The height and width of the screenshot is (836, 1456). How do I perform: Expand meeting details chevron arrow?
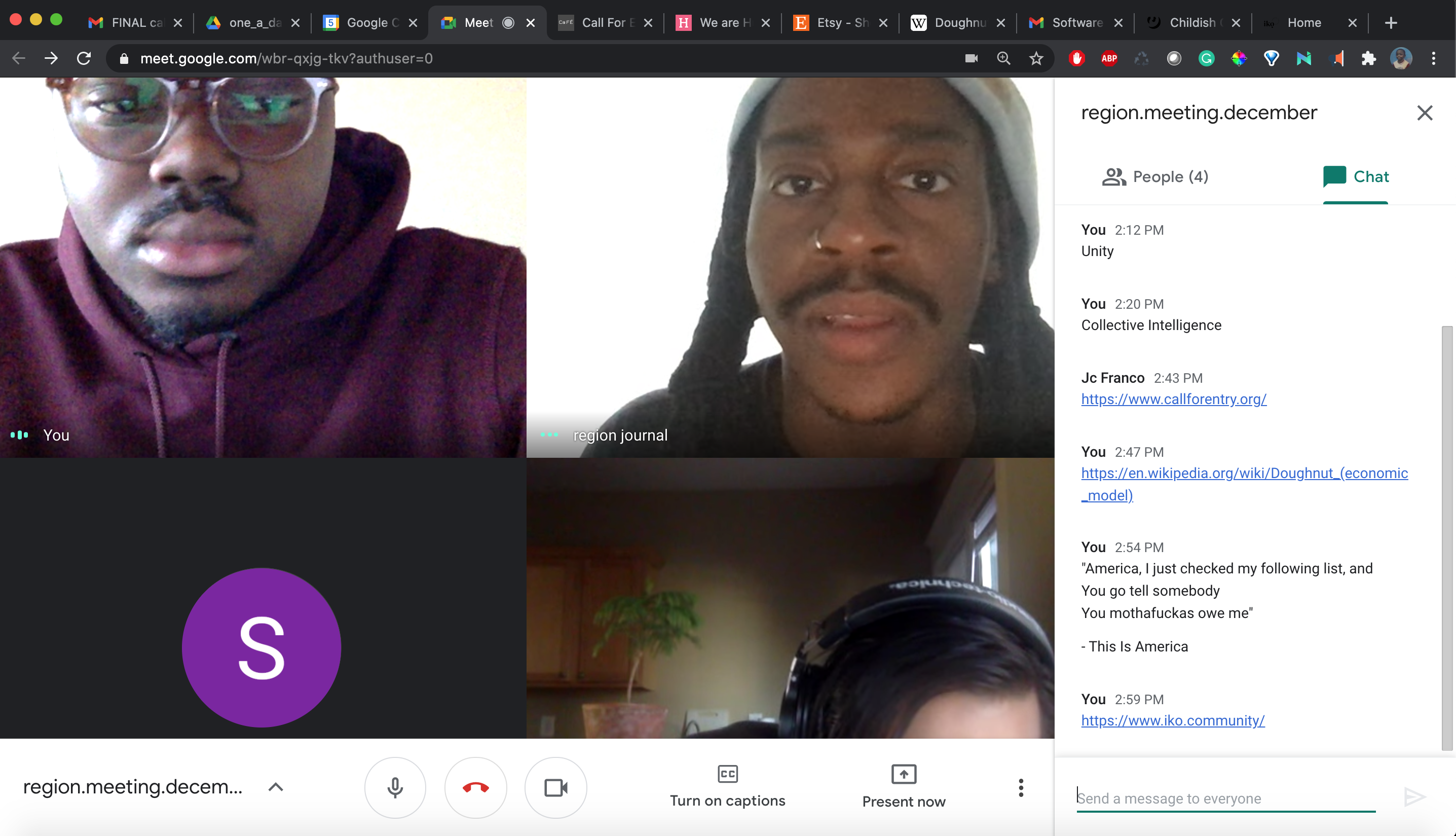point(276,787)
